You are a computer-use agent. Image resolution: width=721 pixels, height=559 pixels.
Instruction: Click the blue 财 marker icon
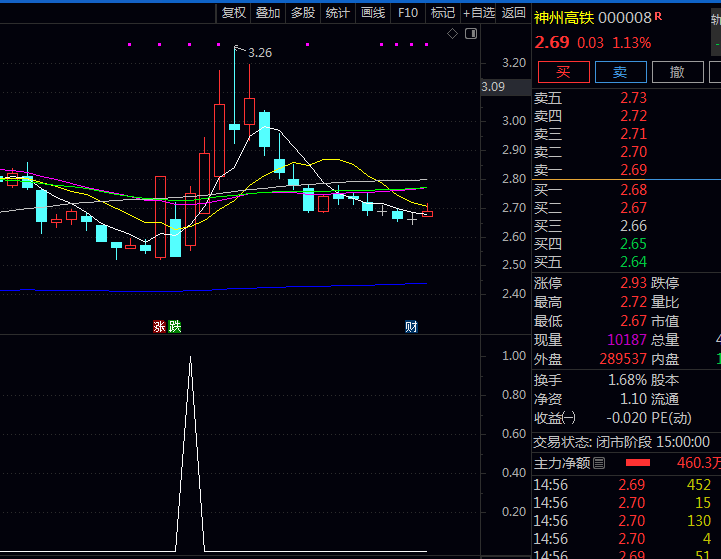coord(411,326)
